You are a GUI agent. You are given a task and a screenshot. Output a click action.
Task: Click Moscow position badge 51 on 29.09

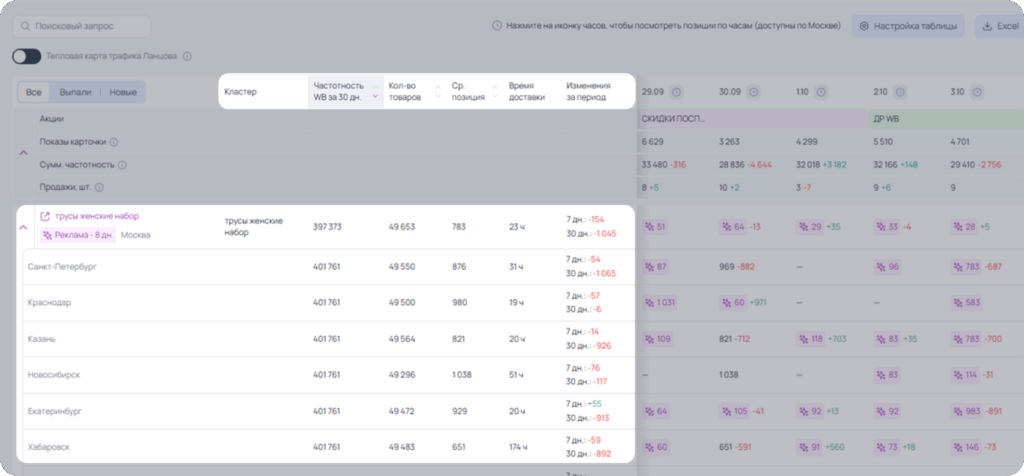(656, 227)
